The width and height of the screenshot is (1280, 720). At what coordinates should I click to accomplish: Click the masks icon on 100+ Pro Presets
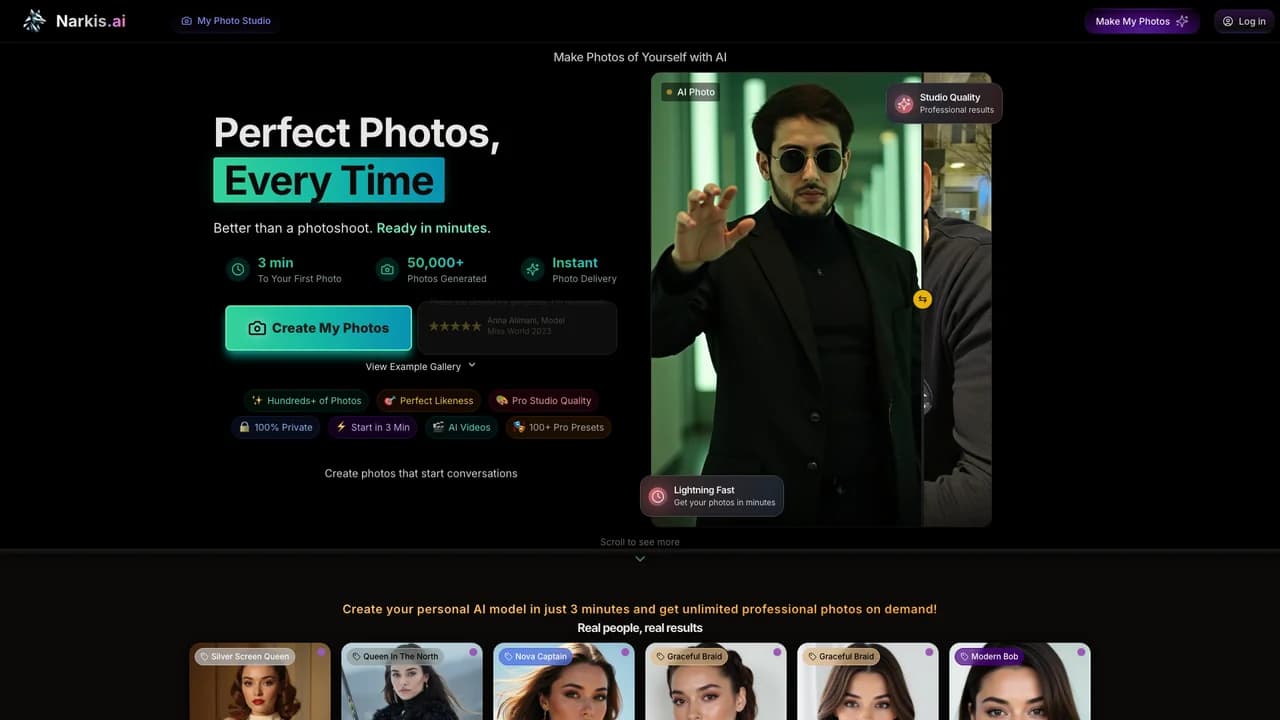(x=519, y=427)
